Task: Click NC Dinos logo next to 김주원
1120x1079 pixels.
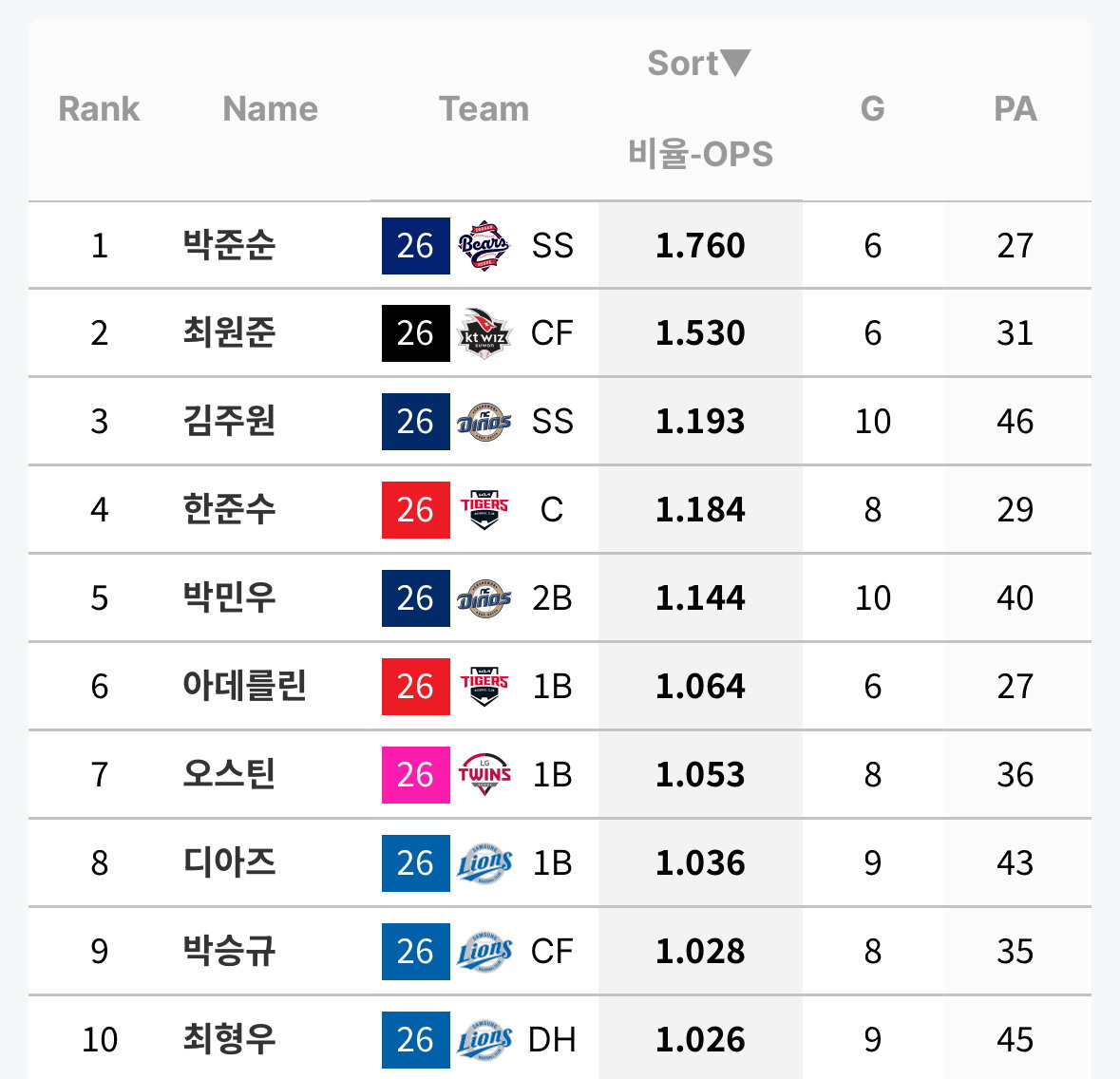Action: click(x=484, y=422)
